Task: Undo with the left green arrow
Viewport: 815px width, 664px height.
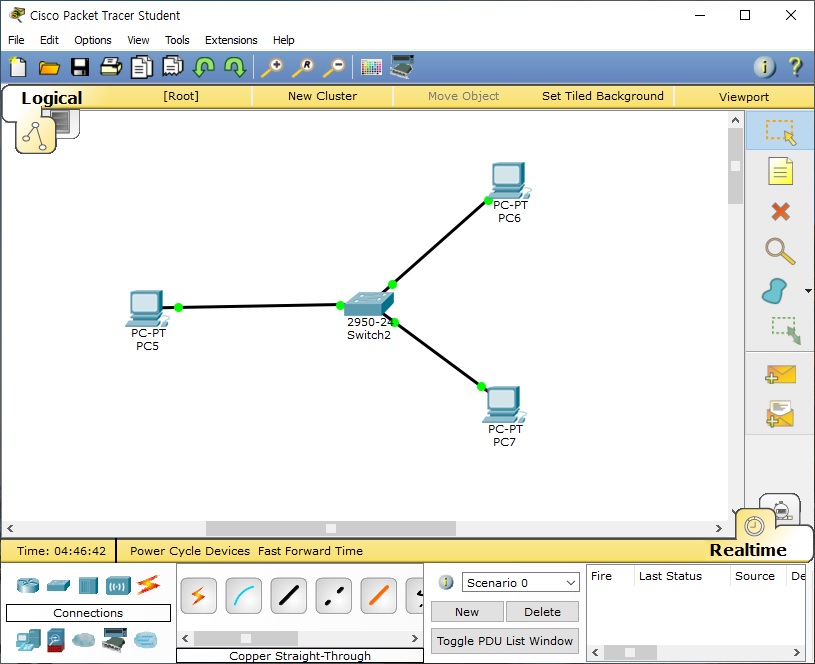Action: [x=204, y=67]
